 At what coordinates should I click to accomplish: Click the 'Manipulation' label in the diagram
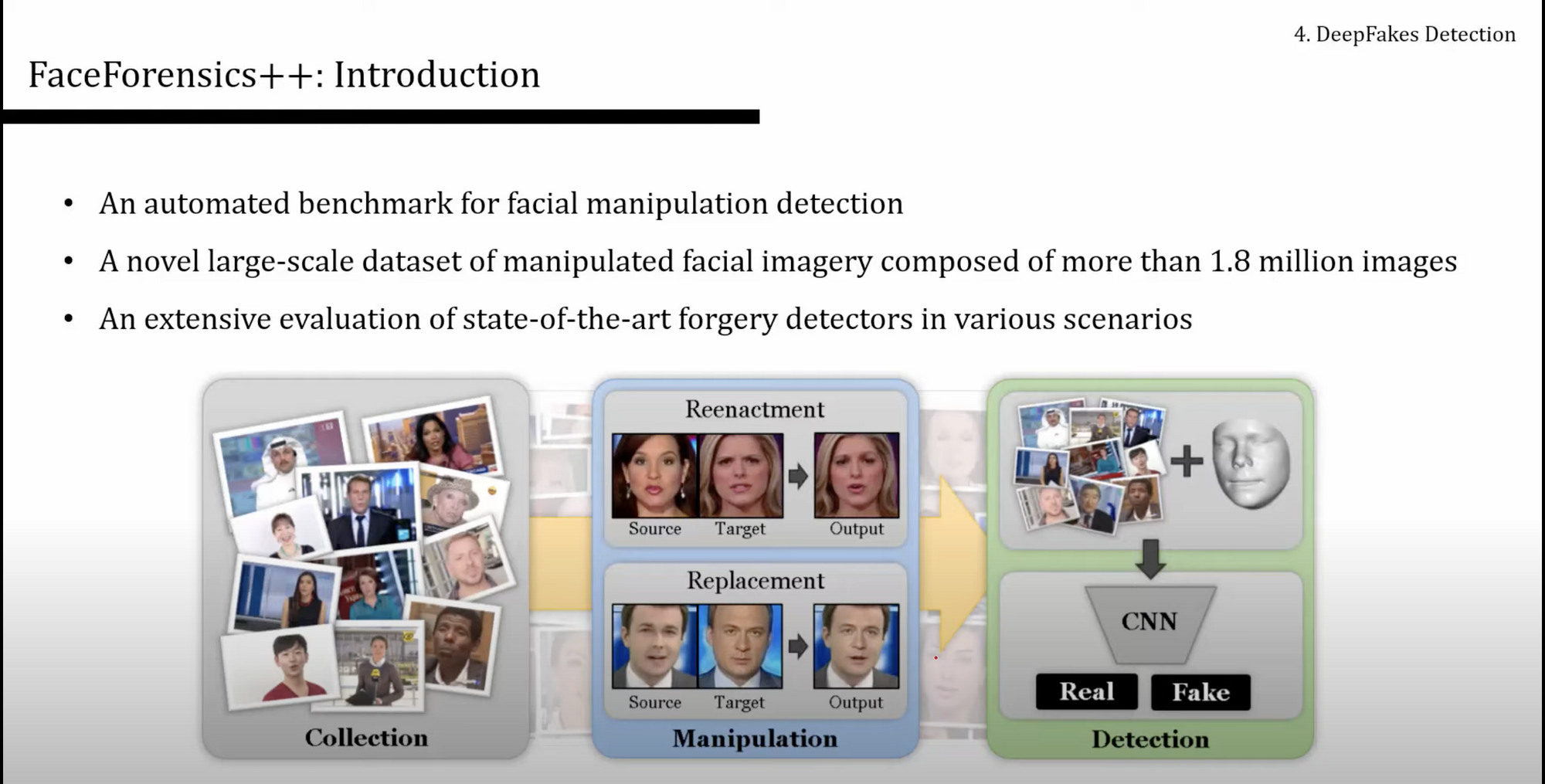(755, 738)
